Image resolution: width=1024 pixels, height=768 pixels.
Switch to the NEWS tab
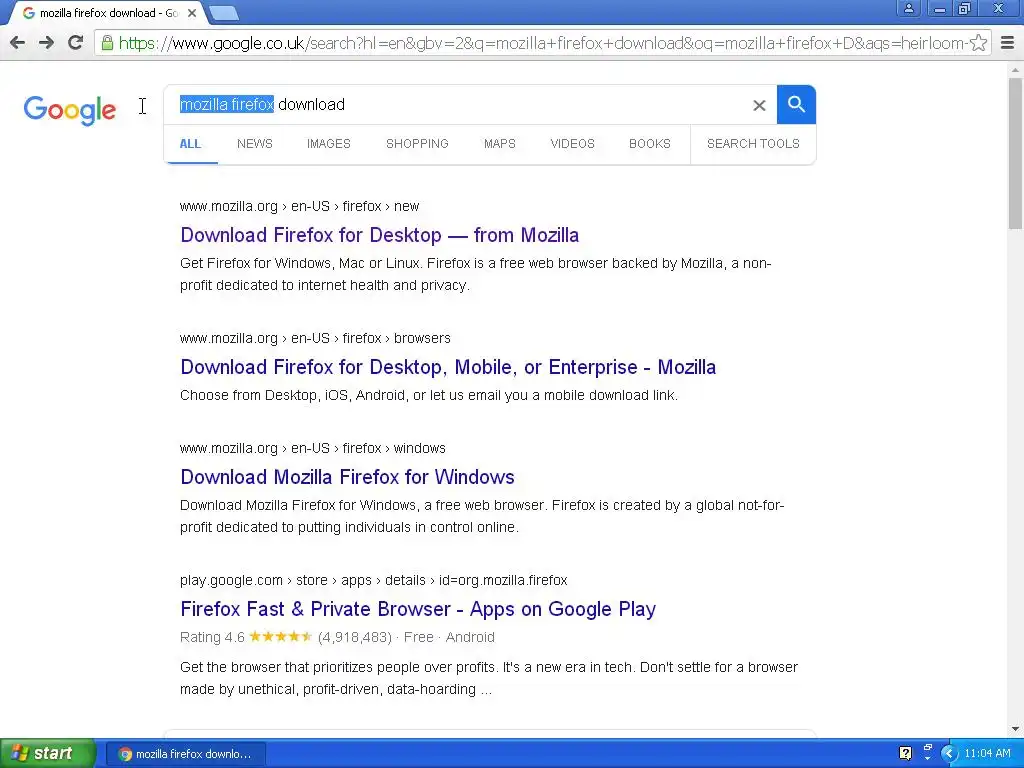pyautogui.click(x=255, y=144)
